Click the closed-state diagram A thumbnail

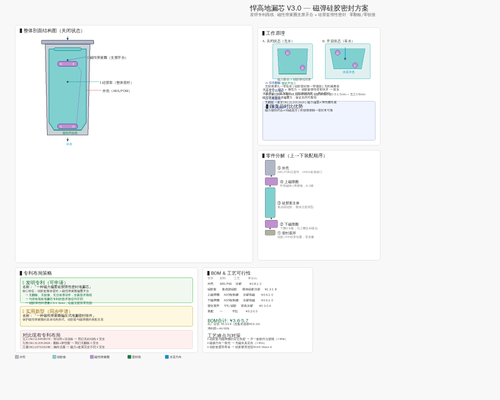click(x=293, y=61)
